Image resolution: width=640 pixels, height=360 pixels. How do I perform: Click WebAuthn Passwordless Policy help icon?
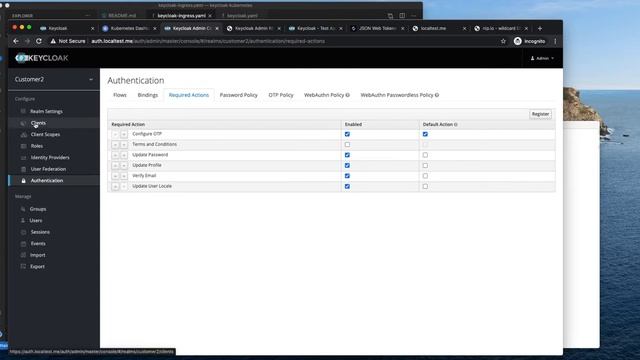point(437,95)
